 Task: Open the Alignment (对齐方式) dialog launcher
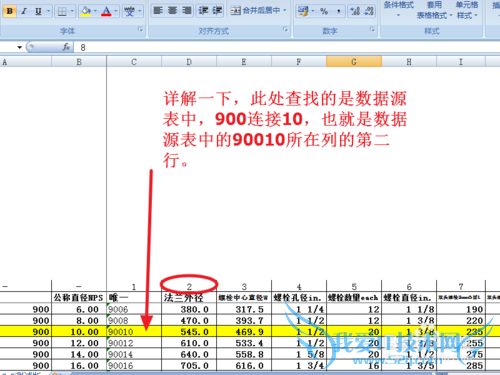pyautogui.click(x=285, y=29)
